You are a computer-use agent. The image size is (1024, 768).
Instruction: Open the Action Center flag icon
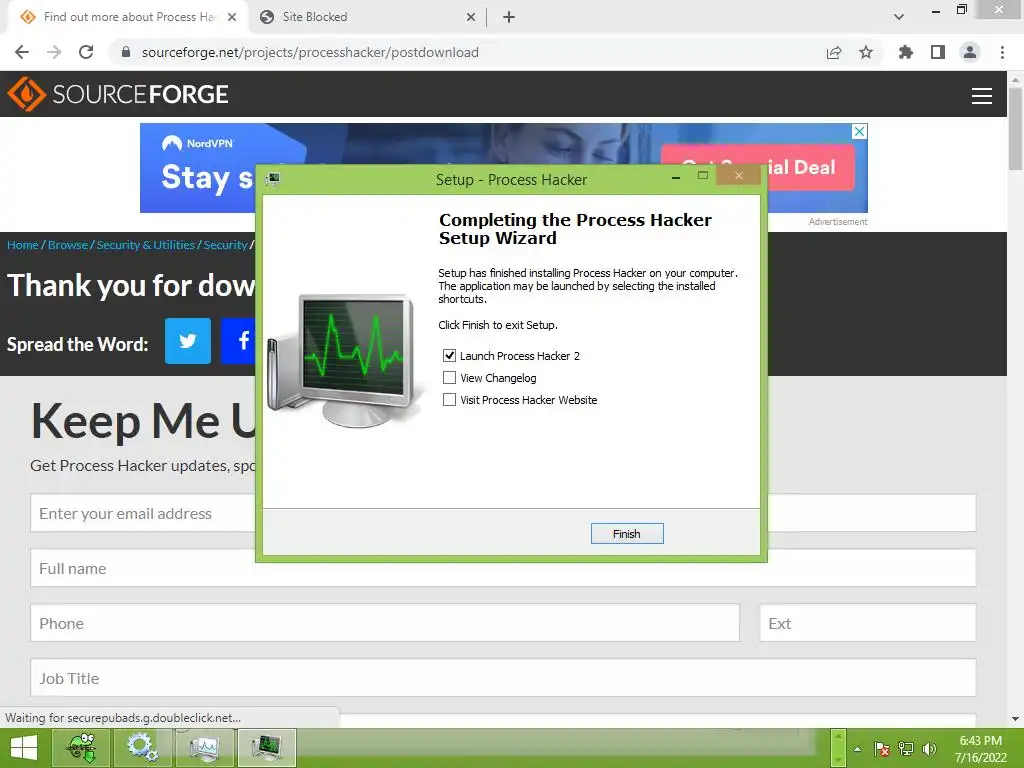(882, 749)
